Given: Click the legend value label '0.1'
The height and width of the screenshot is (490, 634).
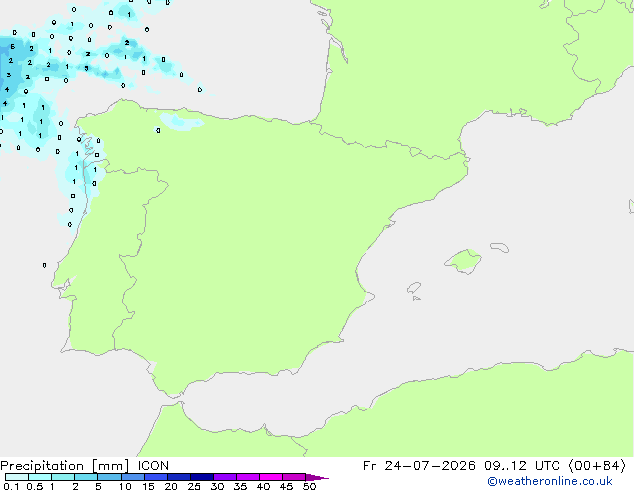Looking at the screenshot, I should [11, 486].
